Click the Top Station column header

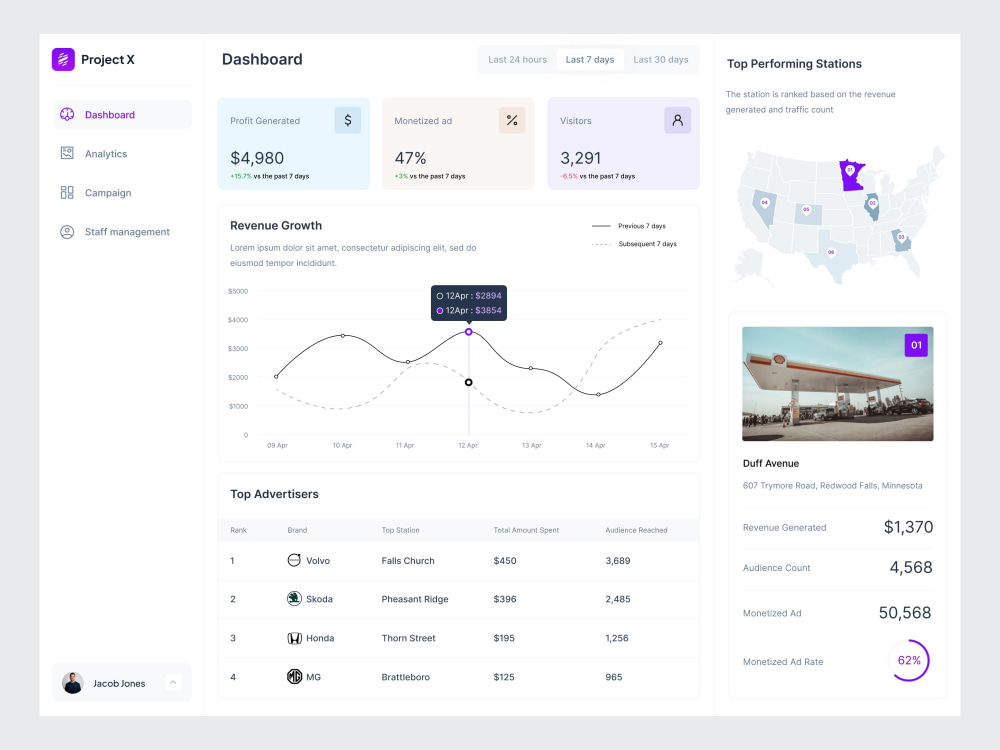[x=401, y=530]
